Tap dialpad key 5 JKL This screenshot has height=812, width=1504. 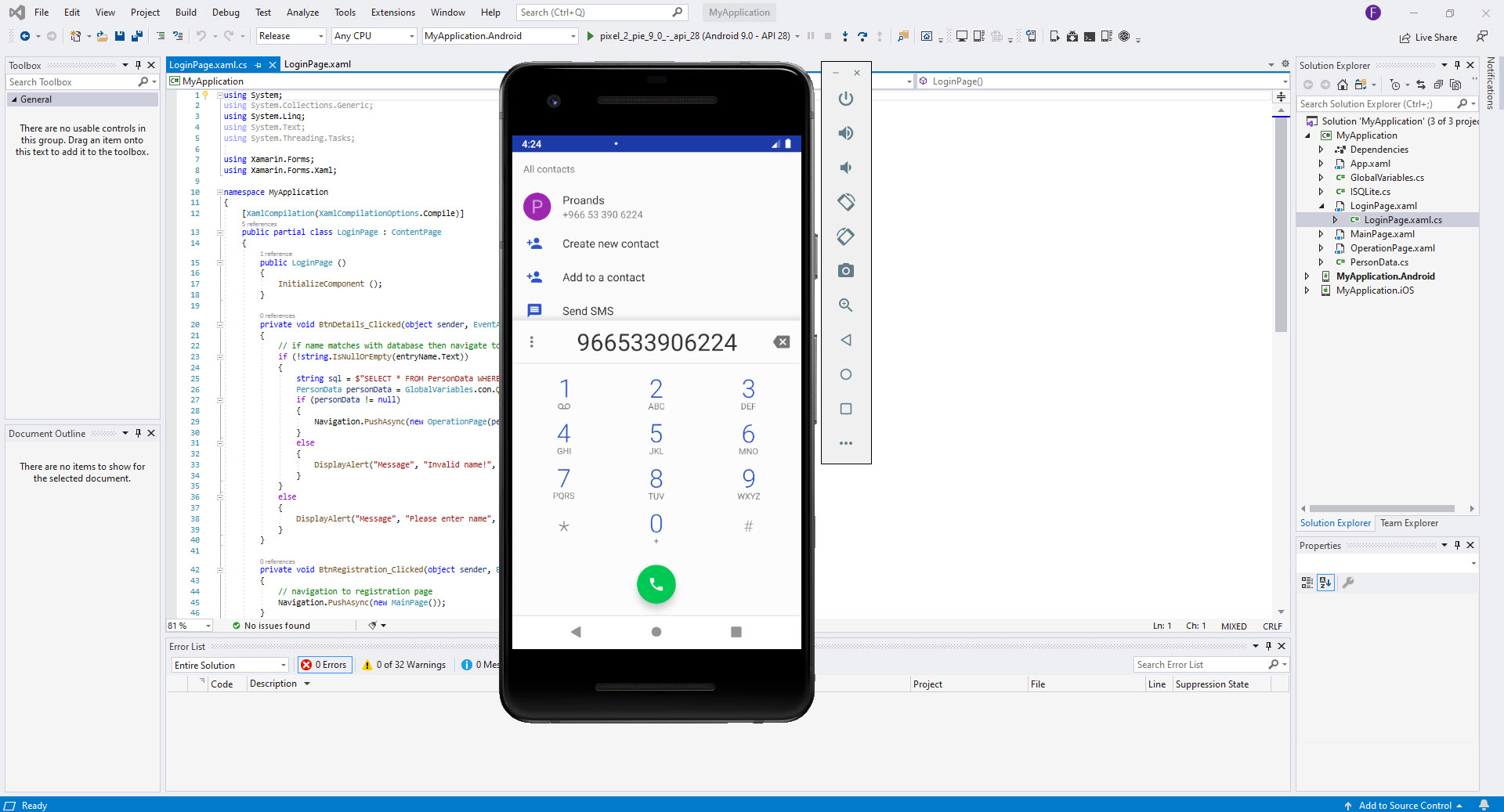click(656, 438)
